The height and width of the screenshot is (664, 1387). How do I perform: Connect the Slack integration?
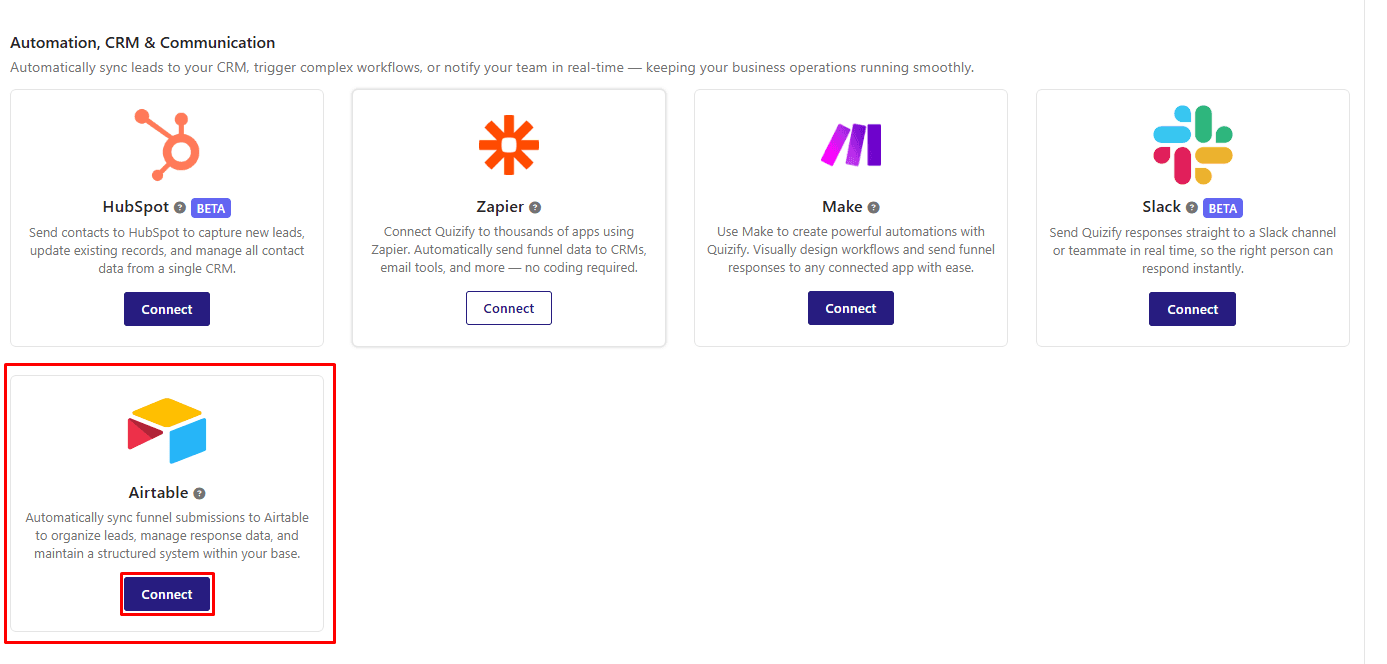click(1193, 309)
